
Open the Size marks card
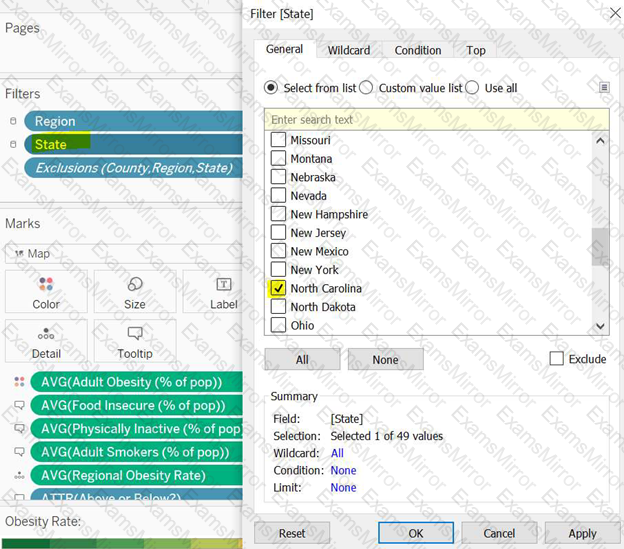(x=135, y=292)
